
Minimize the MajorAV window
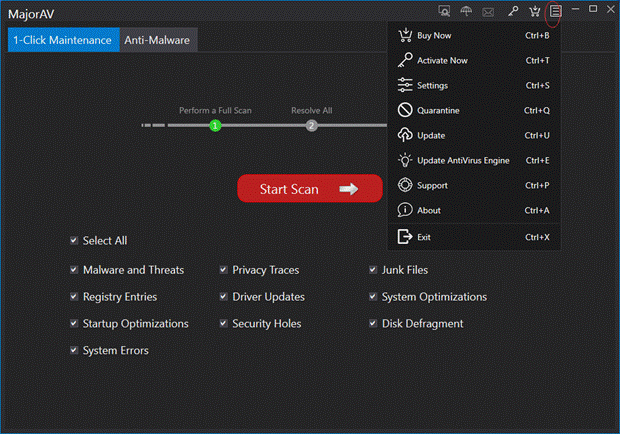pyautogui.click(x=575, y=9)
